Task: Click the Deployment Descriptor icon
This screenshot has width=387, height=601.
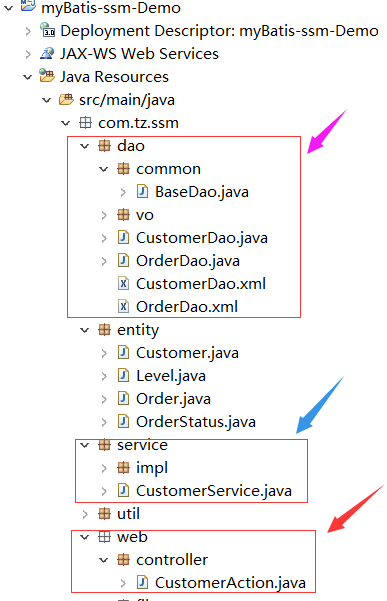Action: [x=47, y=30]
